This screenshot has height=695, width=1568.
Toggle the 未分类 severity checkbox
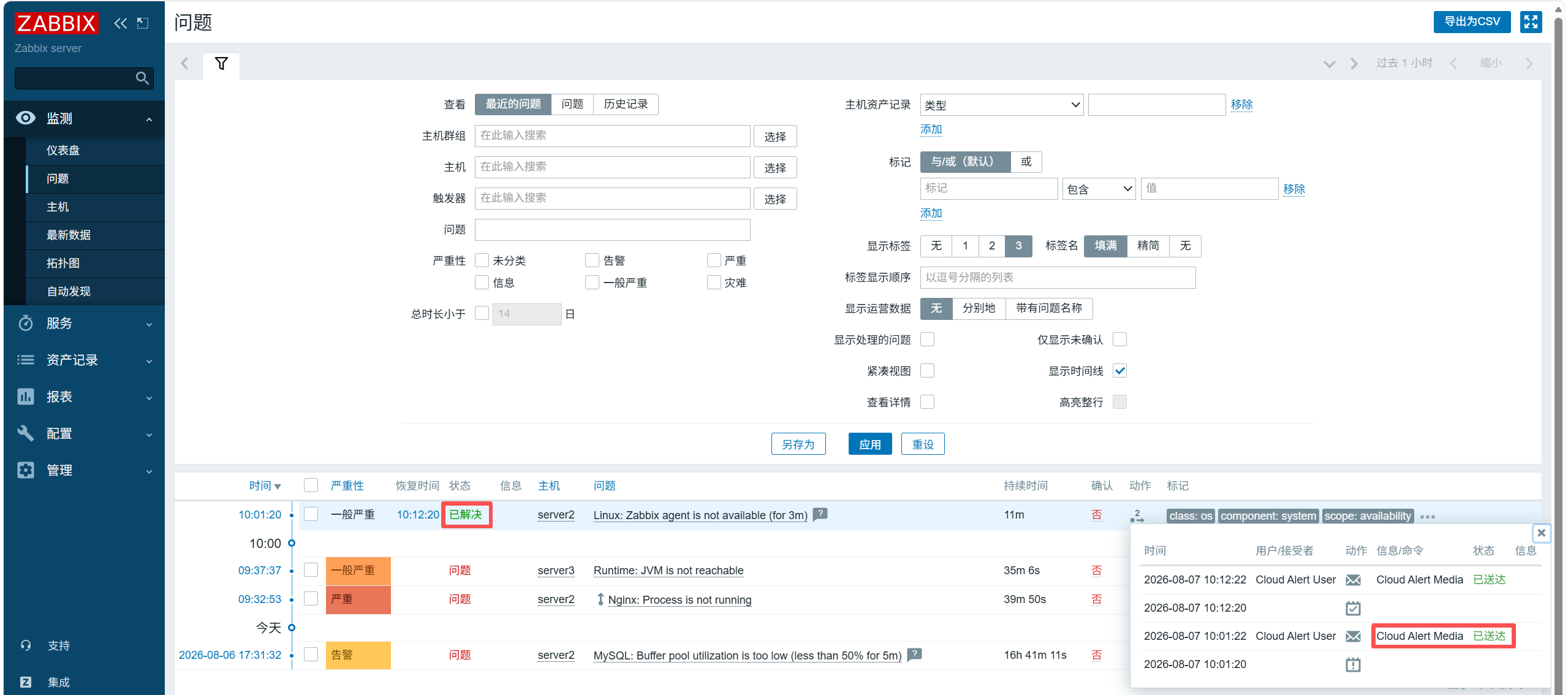coord(482,260)
